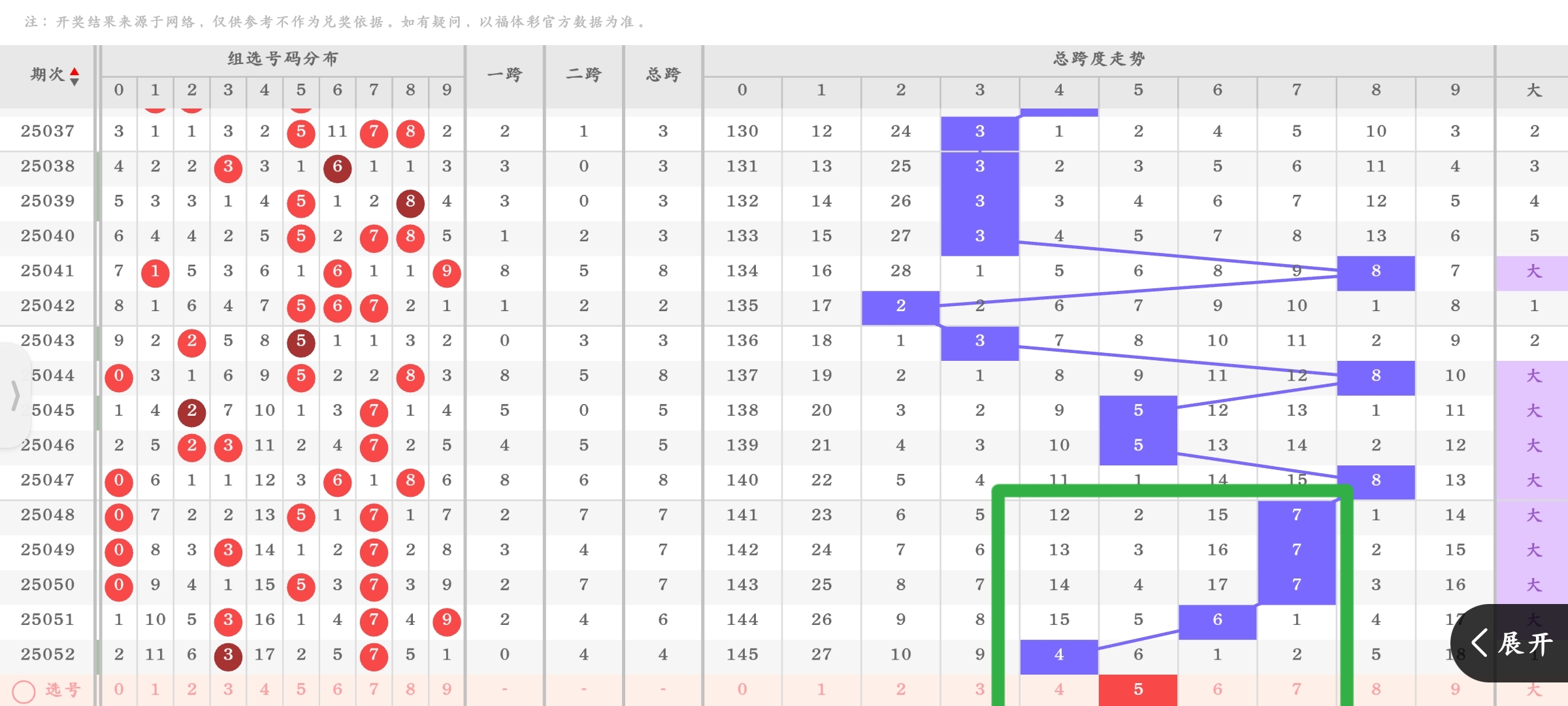Image resolution: width=1568 pixels, height=706 pixels.
Task: Pick number 3 in 组选 选号 row
Action: coord(228,689)
